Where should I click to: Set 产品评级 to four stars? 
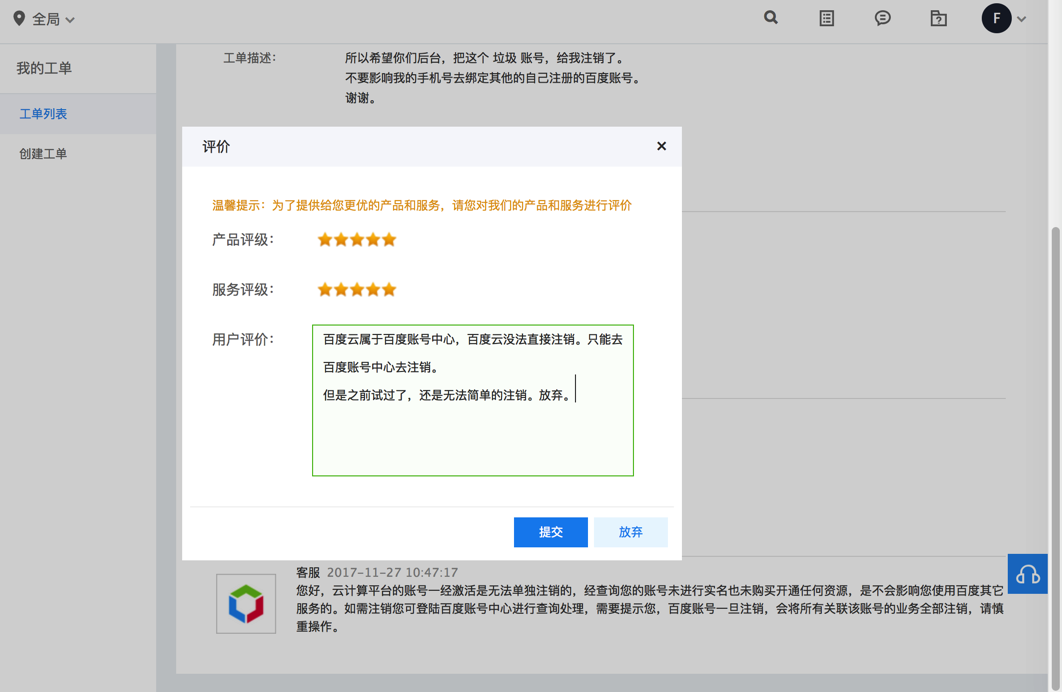[x=373, y=240]
